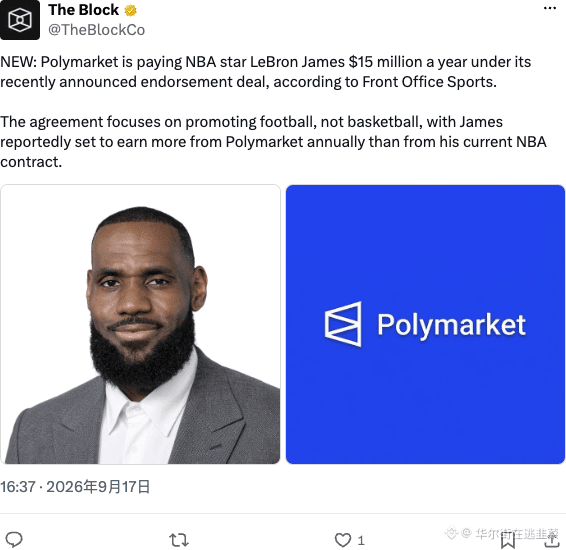Open the blue Polymarket image
This screenshot has width=566, height=550.
coord(425,324)
